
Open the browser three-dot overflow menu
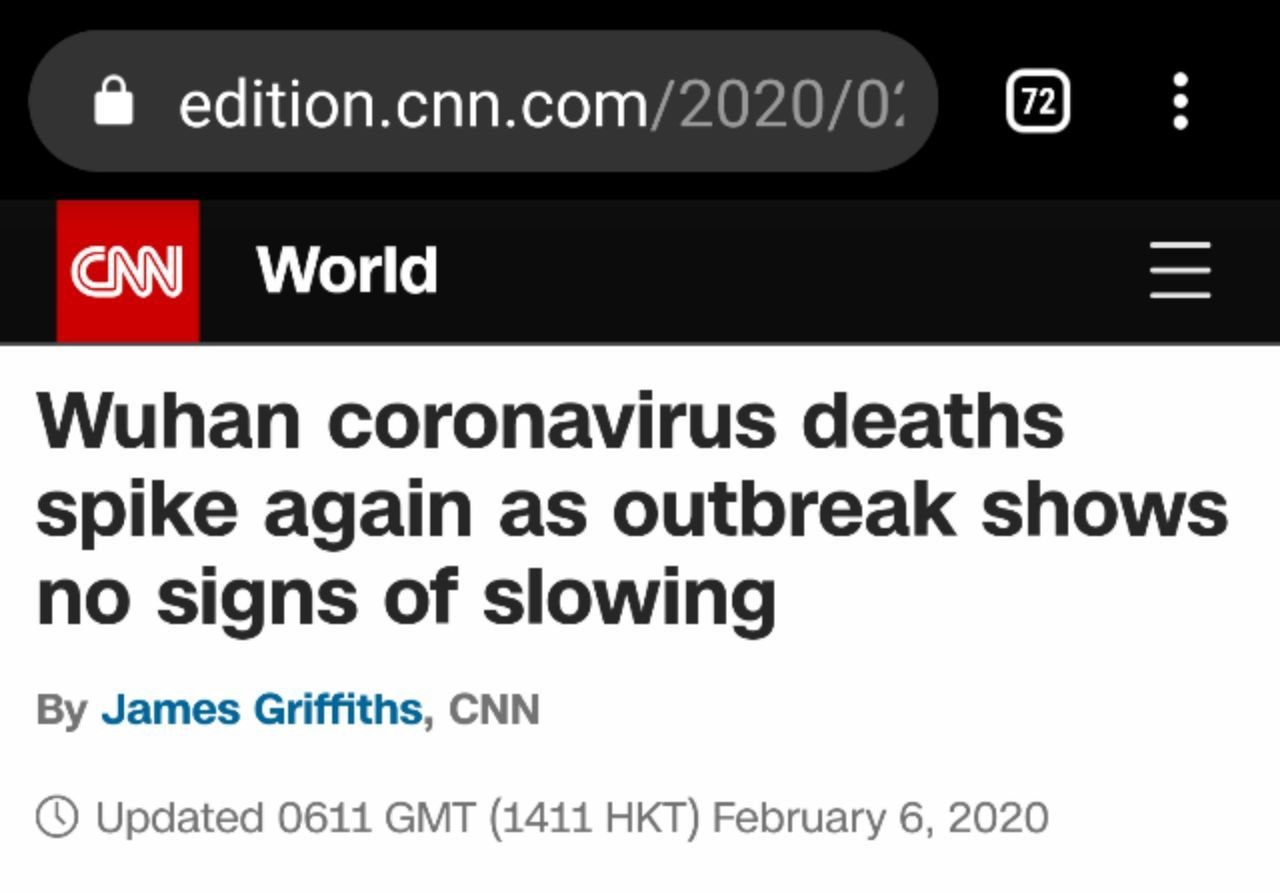(x=1181, y=101)
